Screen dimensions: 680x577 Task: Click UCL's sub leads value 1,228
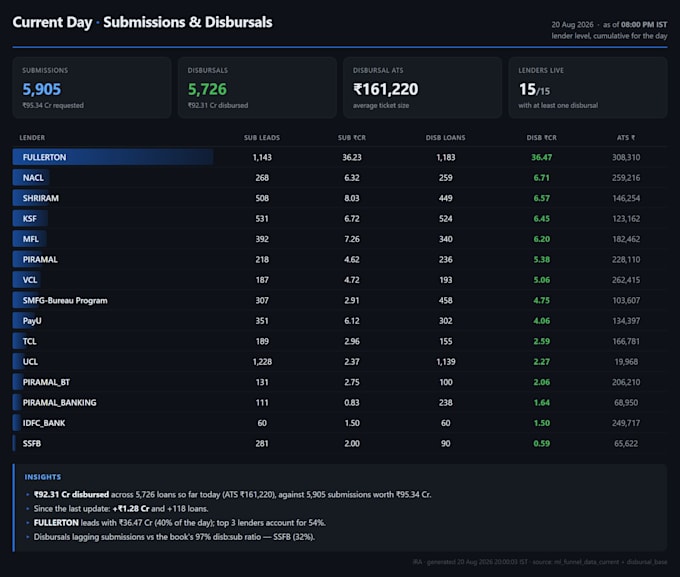262,361
